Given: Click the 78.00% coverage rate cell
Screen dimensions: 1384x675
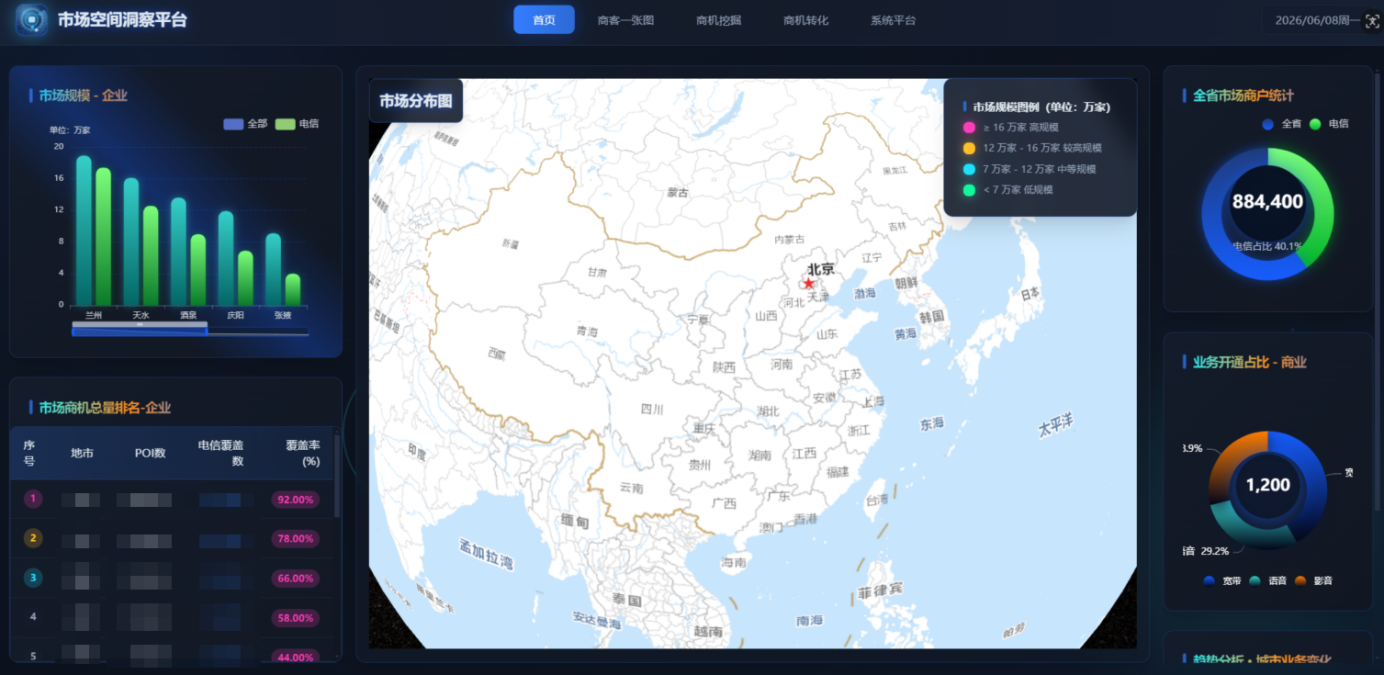Looking at the screenshot, I should pos(295,539).
